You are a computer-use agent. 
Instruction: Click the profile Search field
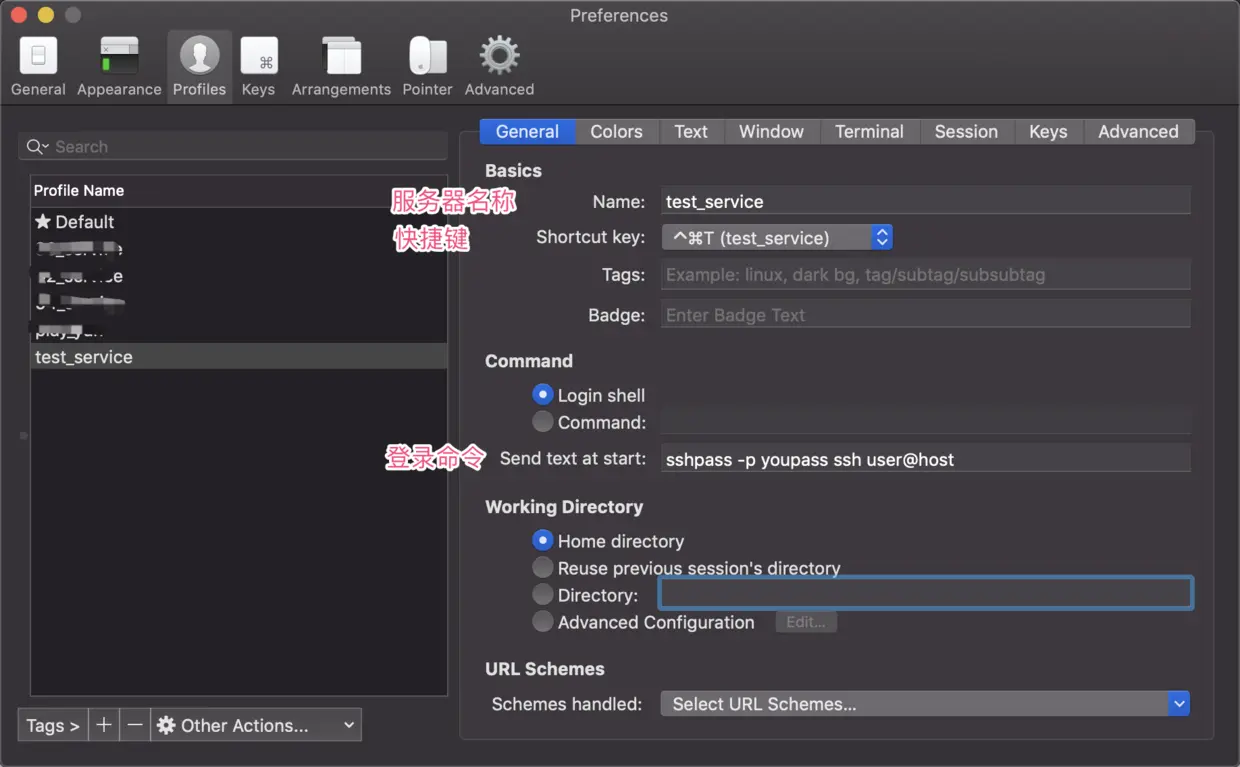pos(233,147)
